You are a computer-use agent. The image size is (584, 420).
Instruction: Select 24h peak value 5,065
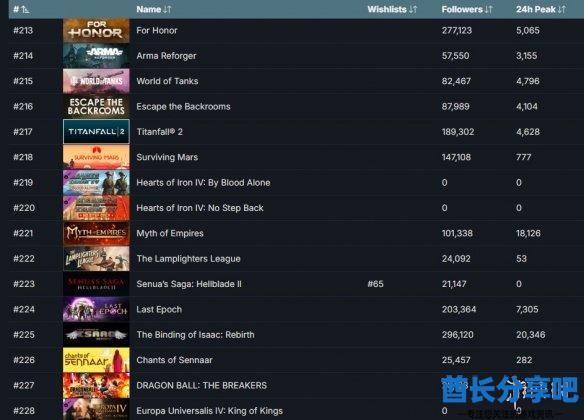[527, 31]
